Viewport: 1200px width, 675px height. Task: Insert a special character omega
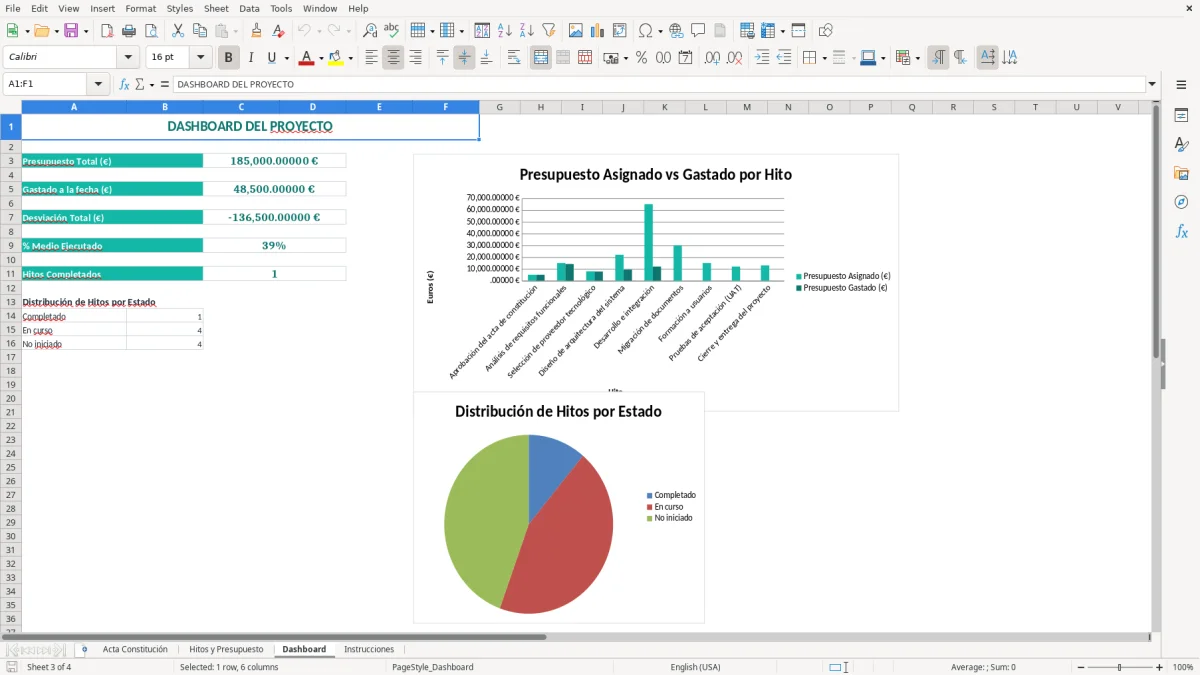[x=645, y=31]
